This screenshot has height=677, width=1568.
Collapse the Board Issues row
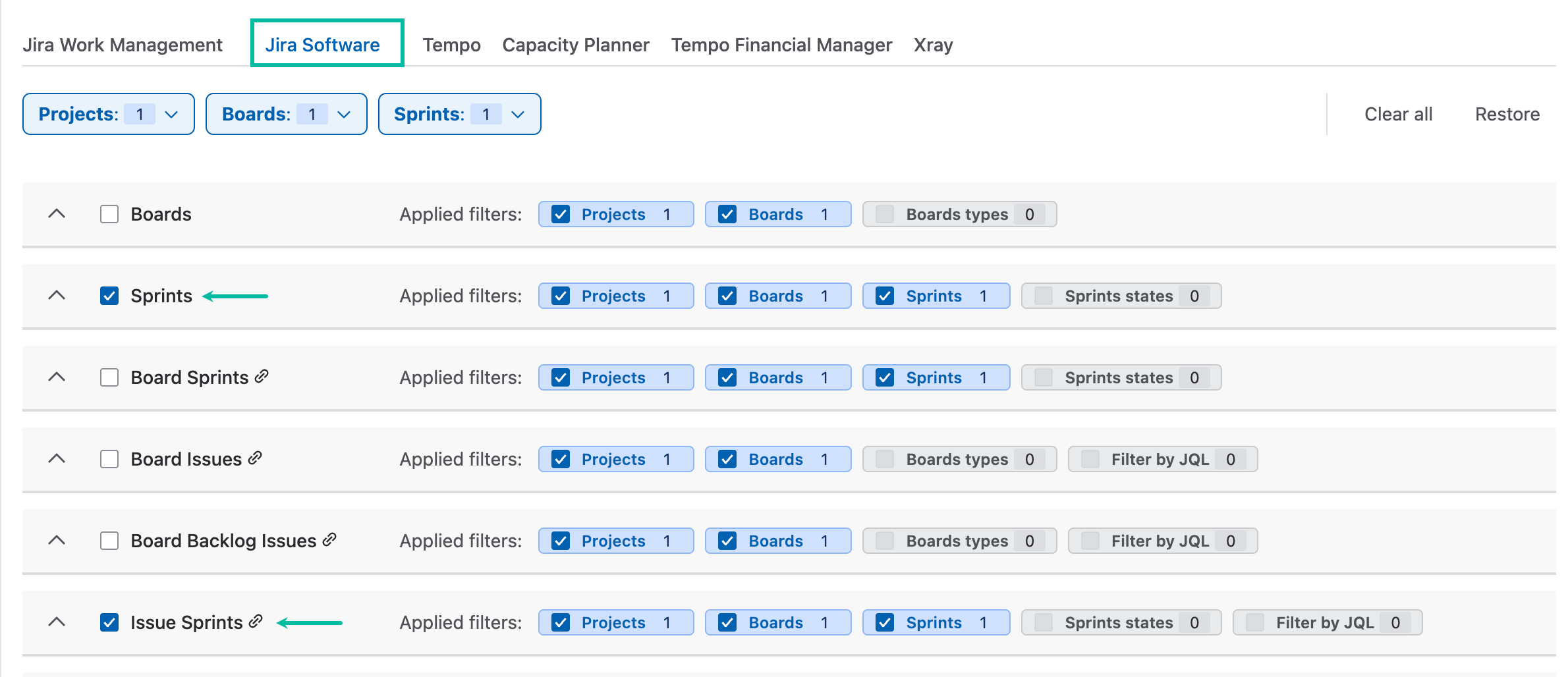[57, 458]
